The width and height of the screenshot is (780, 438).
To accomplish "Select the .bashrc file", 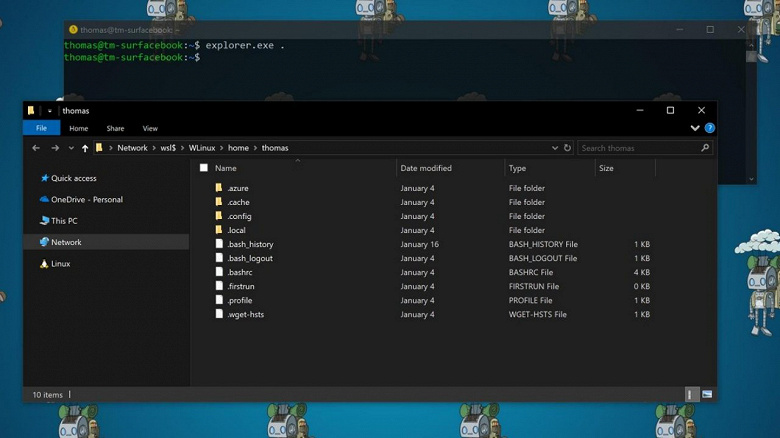I will pyautogui.click(x=238, y=272).
